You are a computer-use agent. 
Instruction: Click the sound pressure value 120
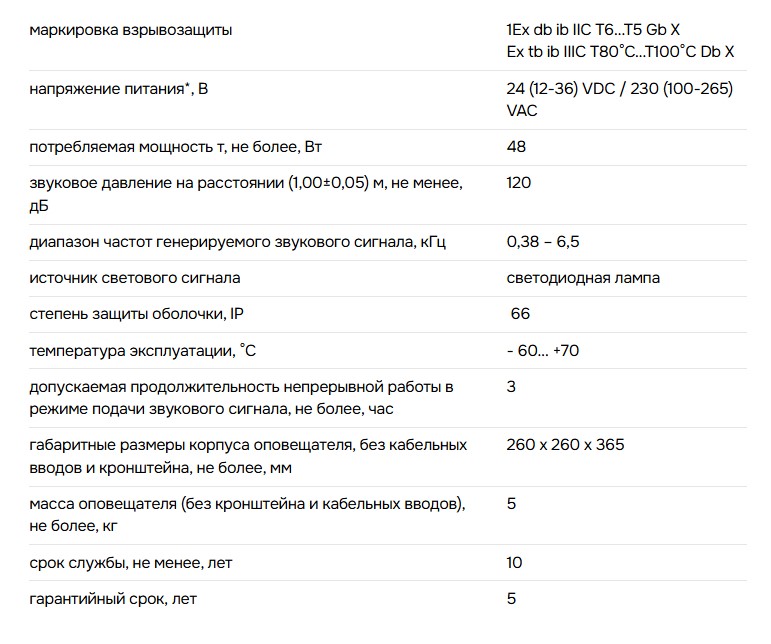(x=519, y=183)
